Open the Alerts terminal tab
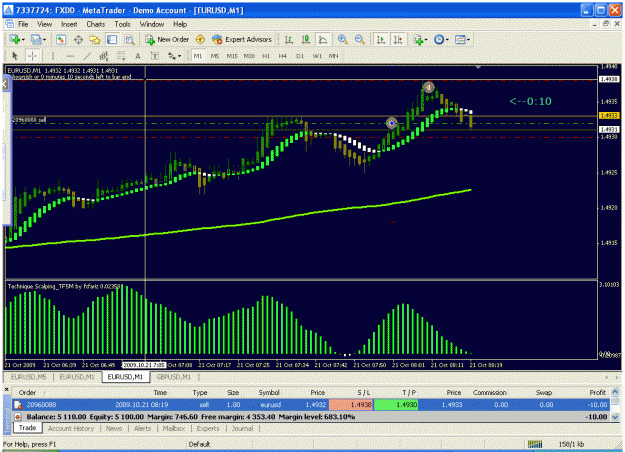Screen dimensions: 625x452 pyautogui.click(x=142, y=428)
